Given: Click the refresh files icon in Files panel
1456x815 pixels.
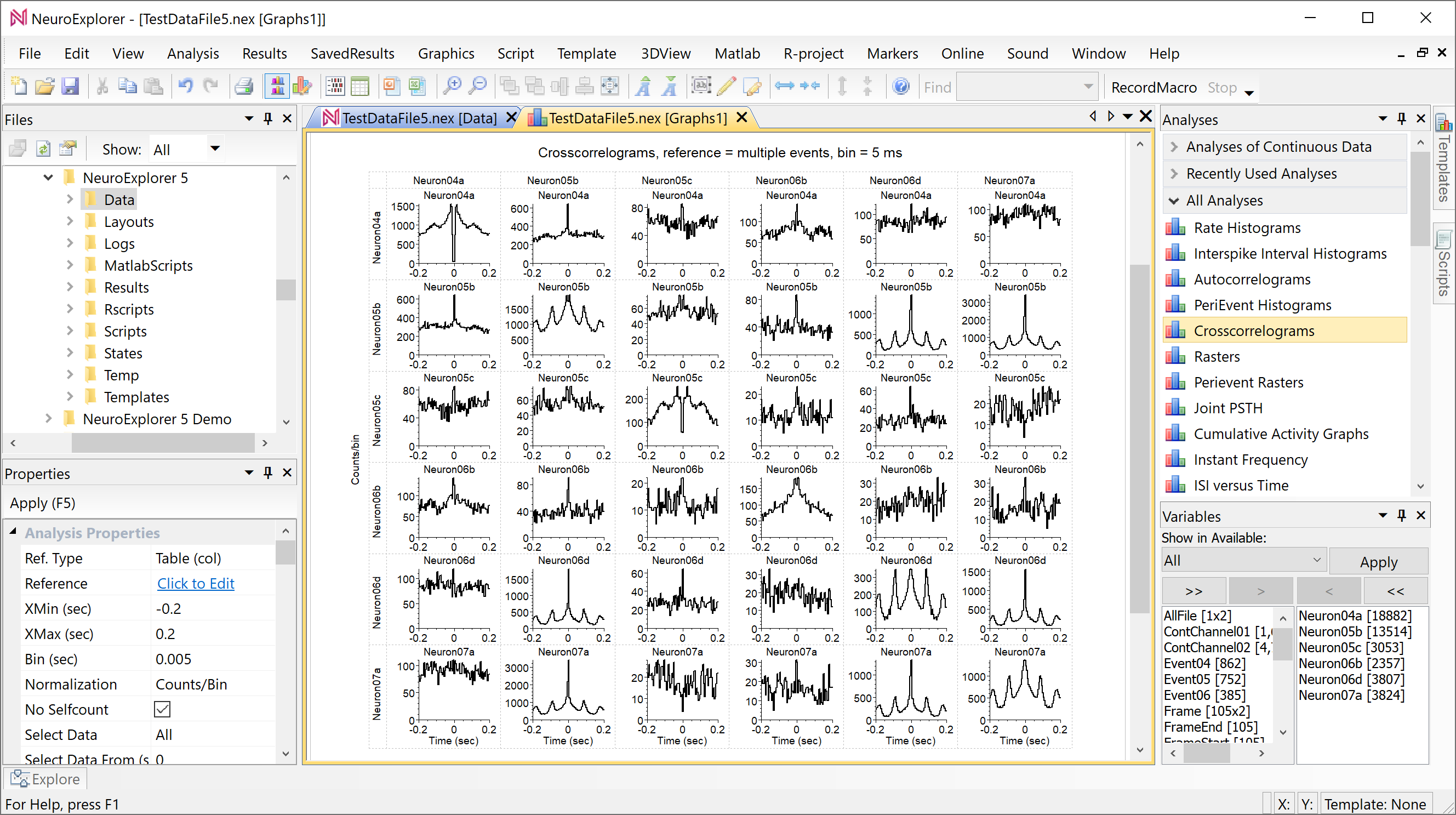Looking at the screenshot, I should tap(43, 149).
